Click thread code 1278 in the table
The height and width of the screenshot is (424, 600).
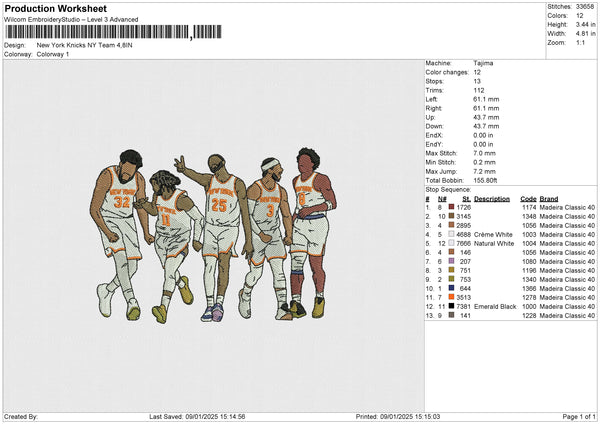tap(529, 297)
